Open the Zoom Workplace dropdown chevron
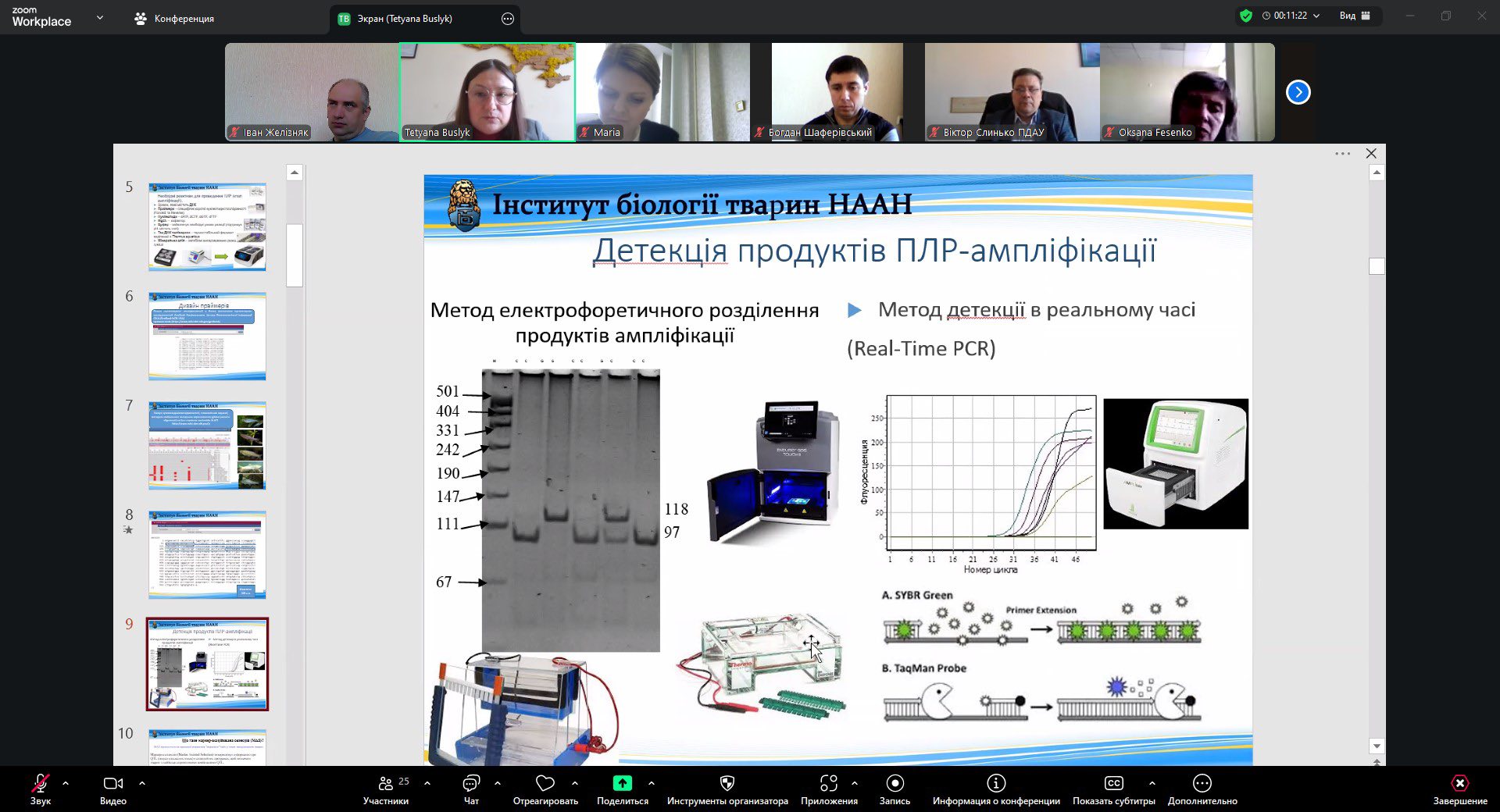Image resolution: width=1500 pixels, height=812 pixels. point(99,17)
